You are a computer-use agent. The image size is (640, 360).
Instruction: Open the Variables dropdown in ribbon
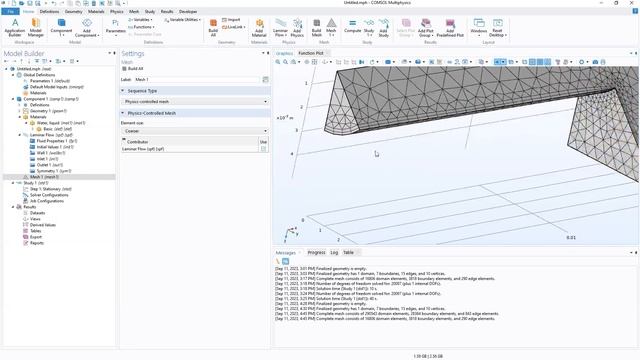click(x=140, y=20)
